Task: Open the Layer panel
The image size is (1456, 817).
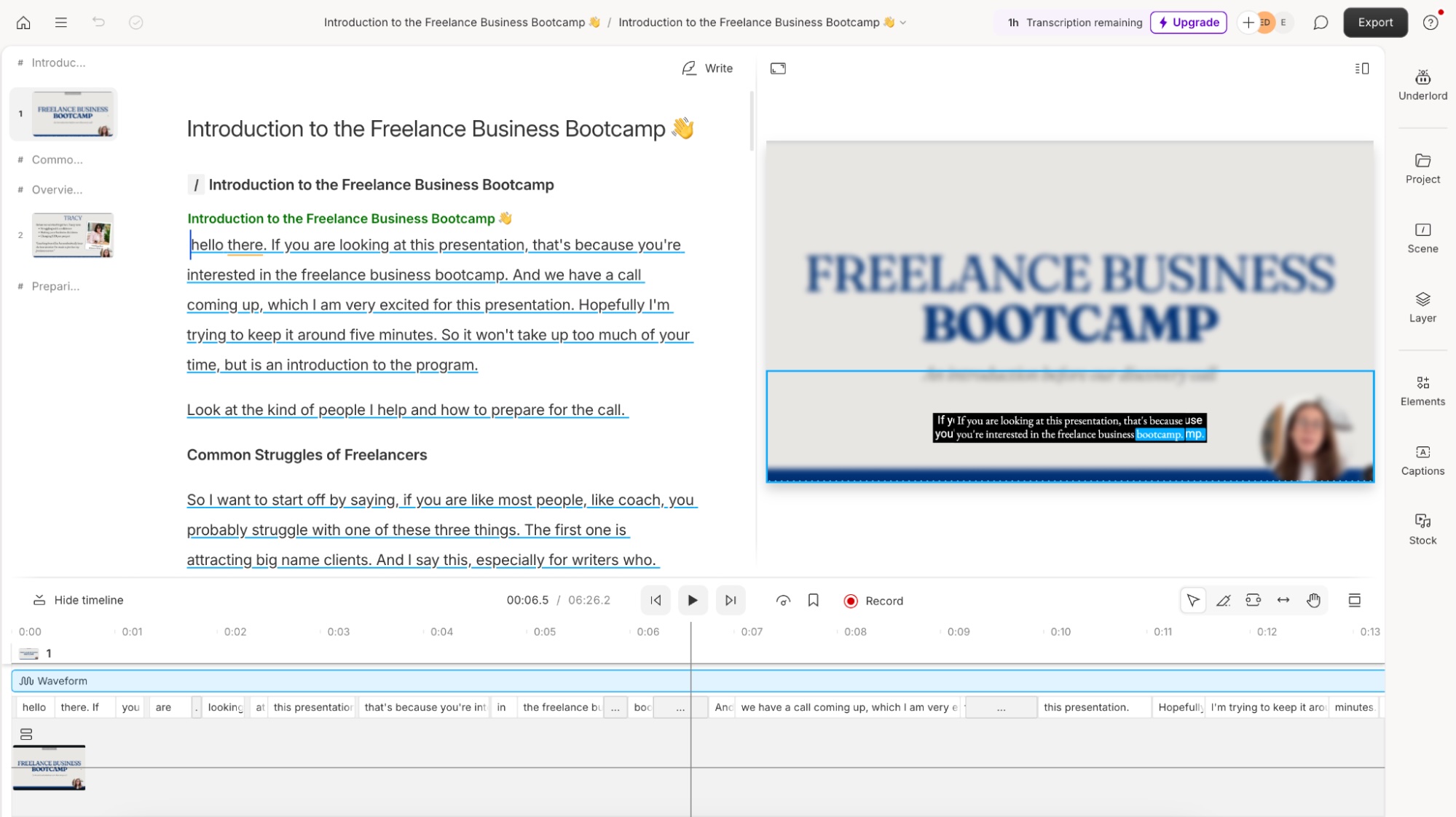Action: click(1422, 307)
